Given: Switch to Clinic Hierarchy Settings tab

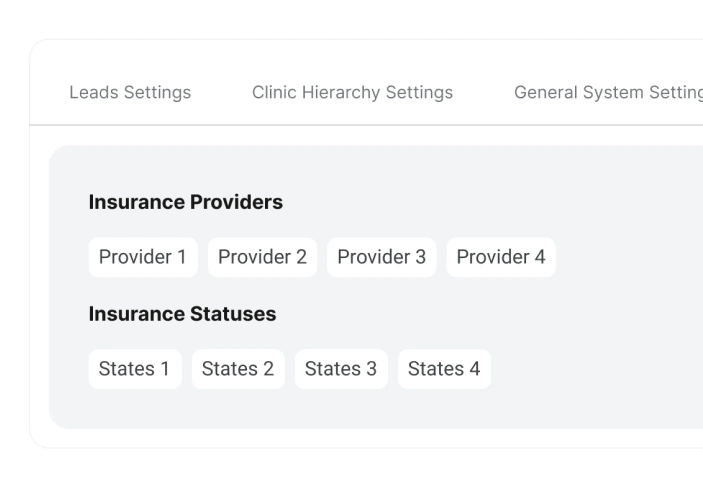Looking at the screenshot, I should (x=352, y=93).
